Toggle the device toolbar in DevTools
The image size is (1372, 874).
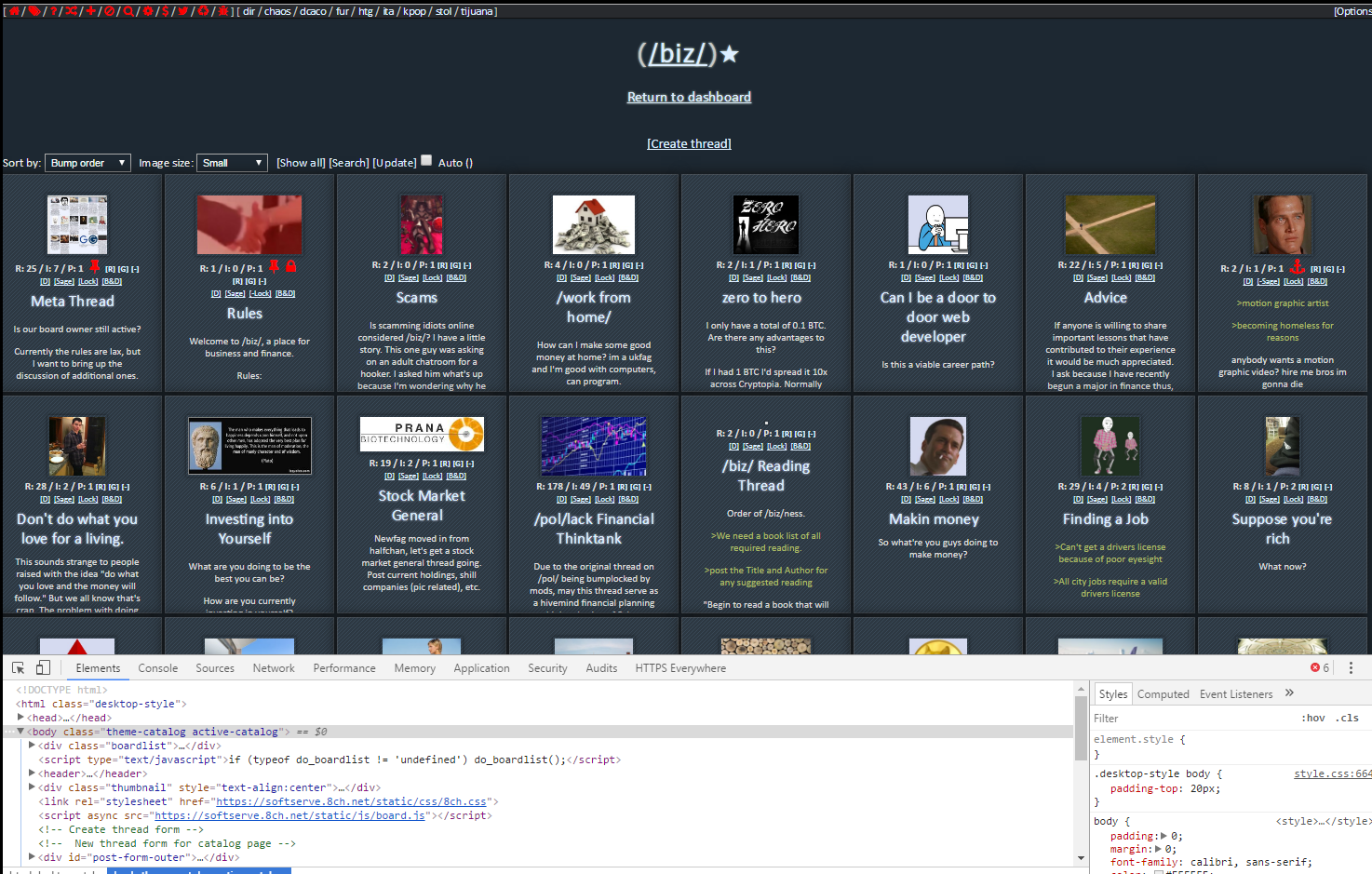pyautogui.click(x=43, y=668)
